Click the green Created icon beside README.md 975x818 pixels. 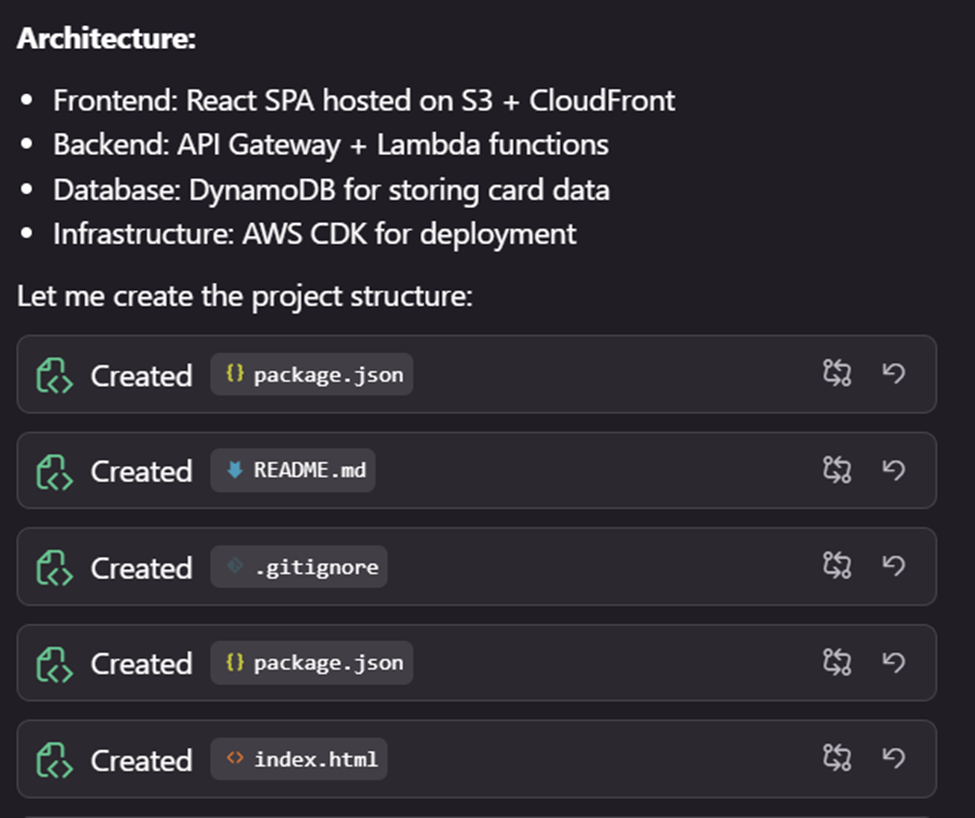coord(54,472)
